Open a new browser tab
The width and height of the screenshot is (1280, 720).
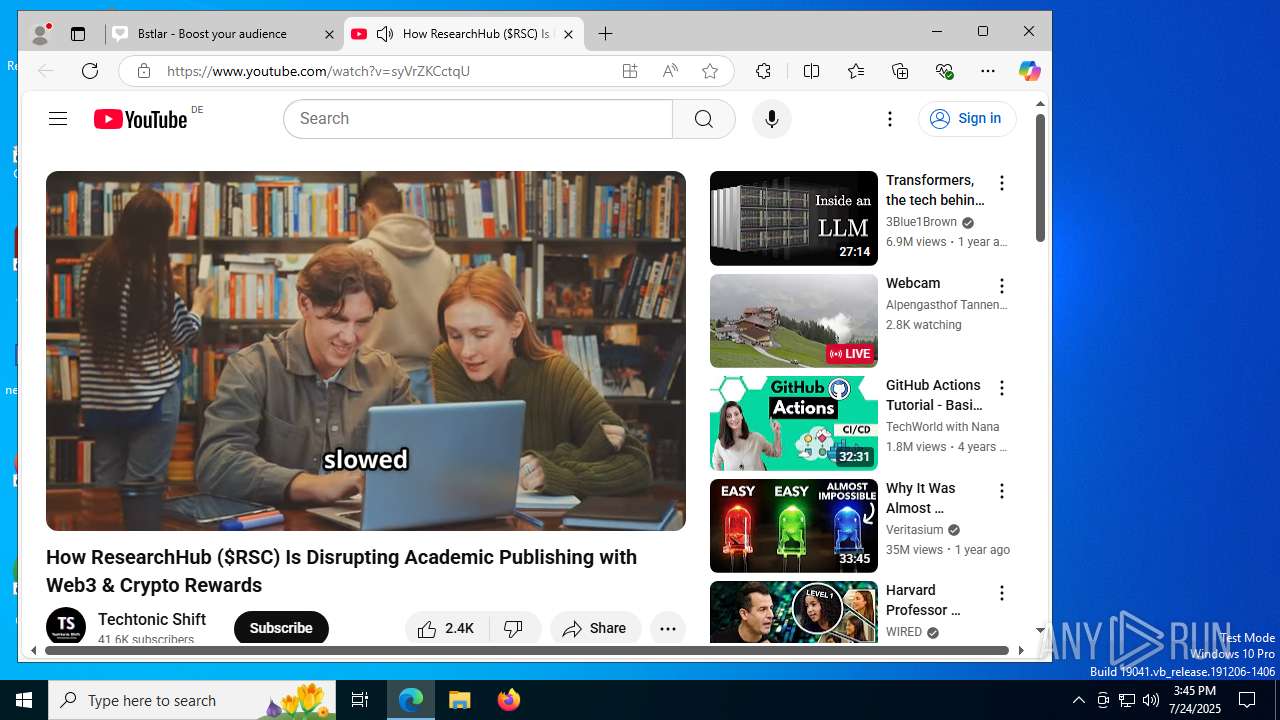click(x=605, y=34)
